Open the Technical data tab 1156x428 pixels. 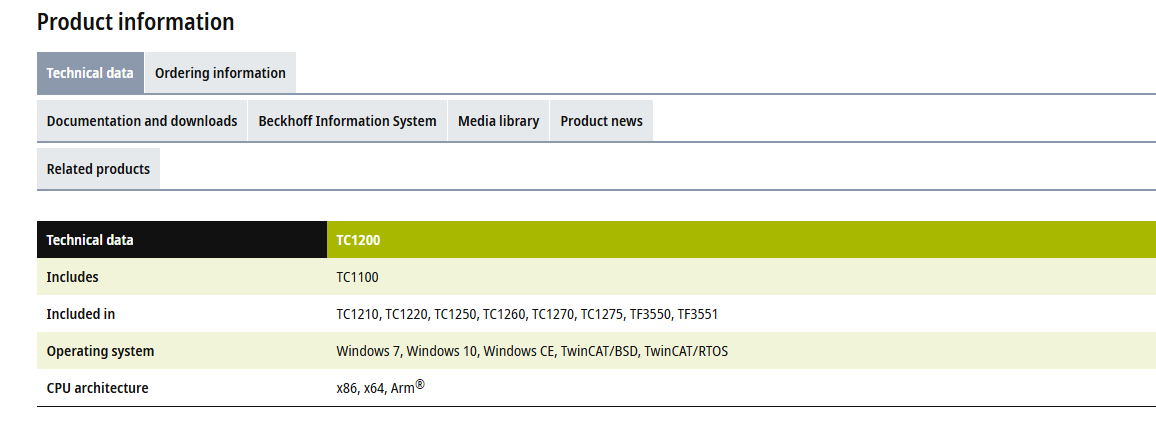[x=90, y=73]
